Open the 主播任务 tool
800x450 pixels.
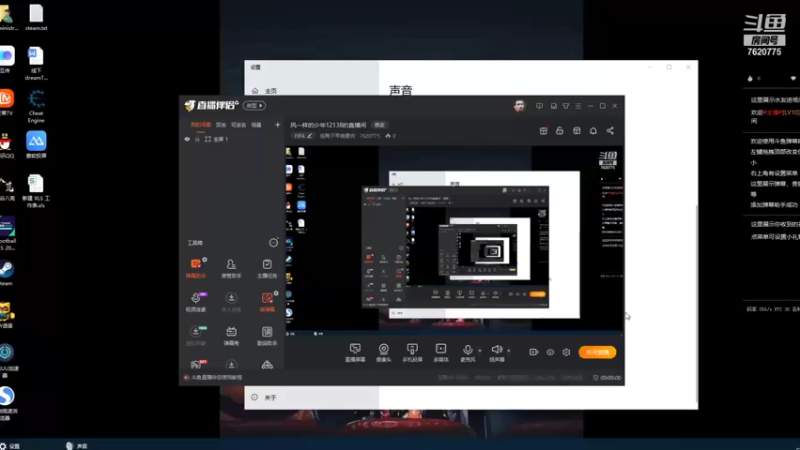(x=267, y=268)
